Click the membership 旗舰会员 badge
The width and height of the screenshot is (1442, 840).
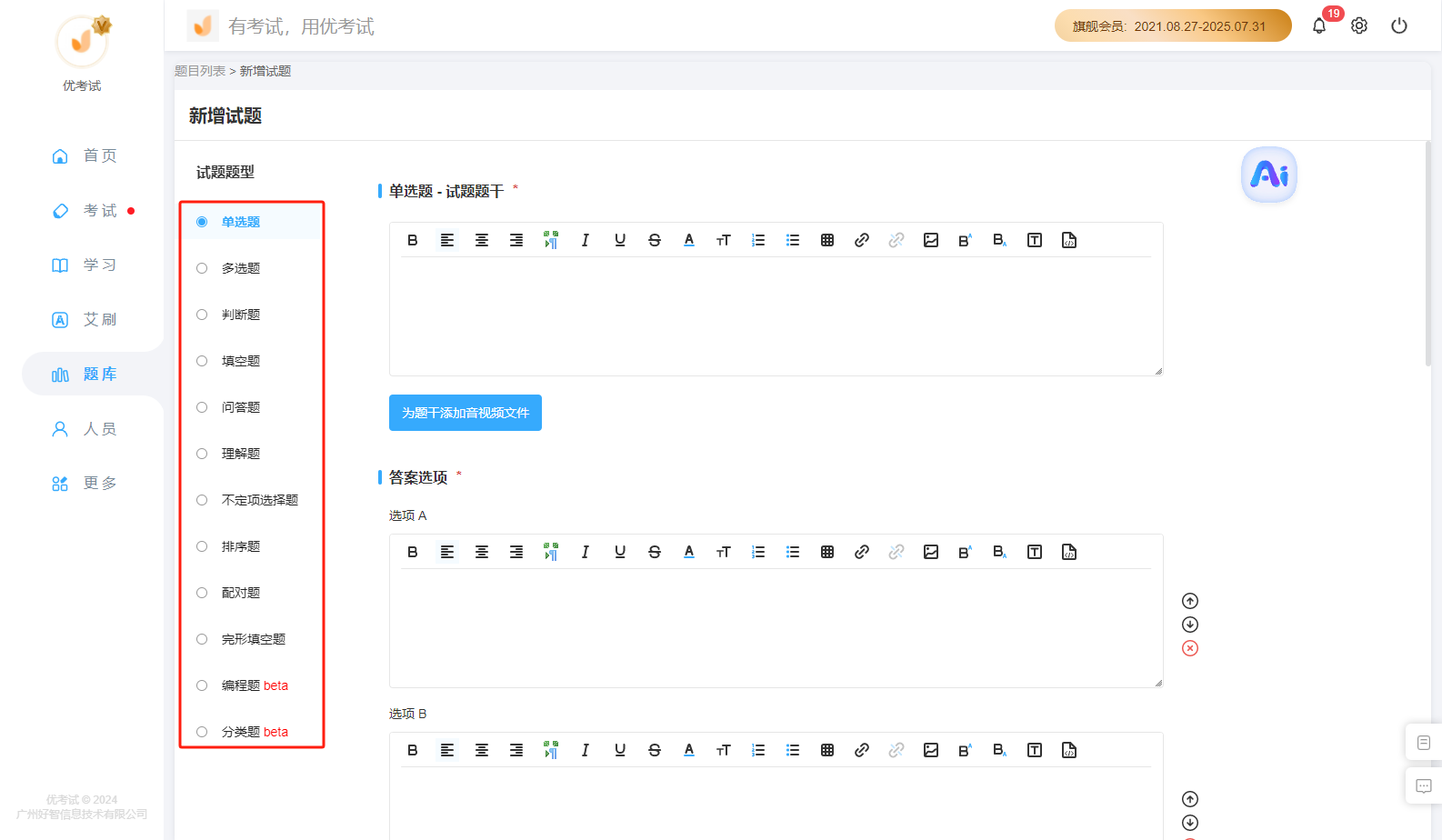[x=1173, y=25]
